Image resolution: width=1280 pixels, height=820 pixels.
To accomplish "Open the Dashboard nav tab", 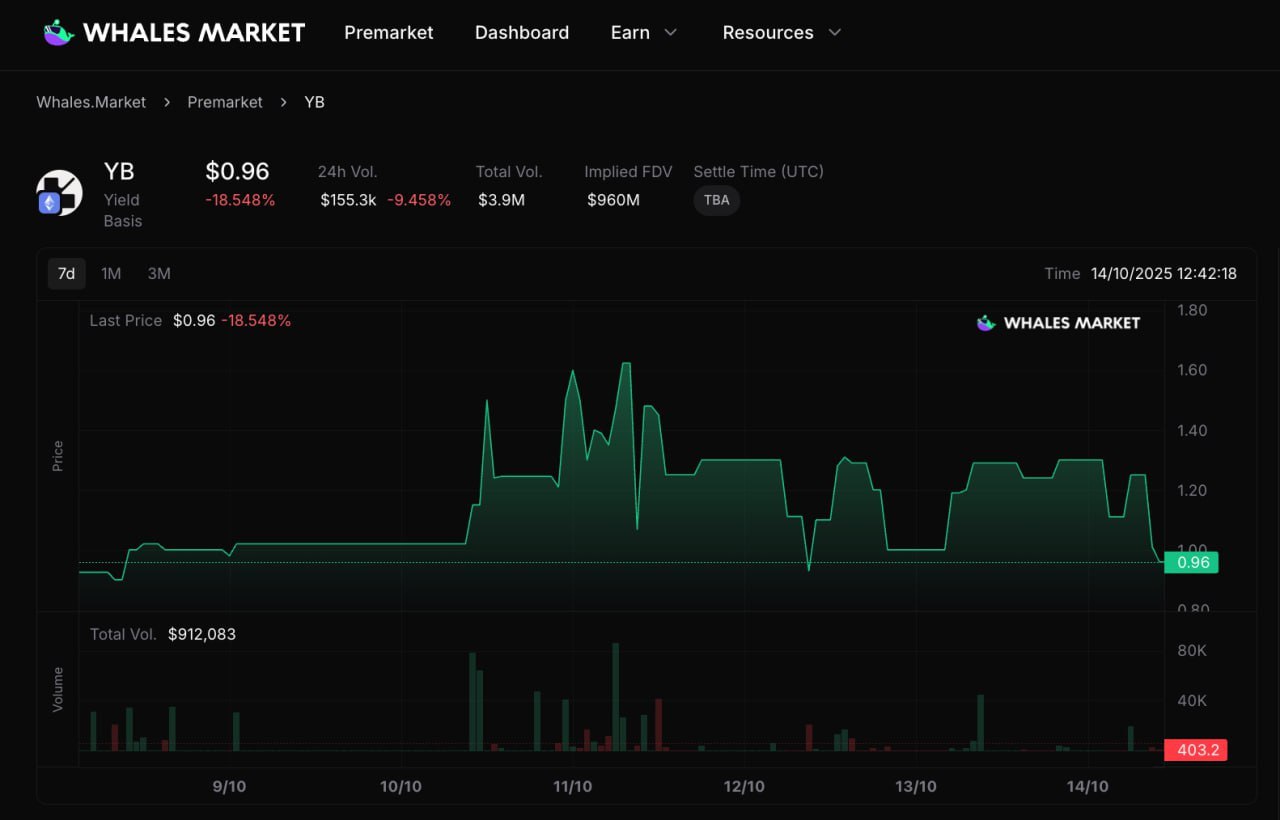I will click(x=522, y=33).
